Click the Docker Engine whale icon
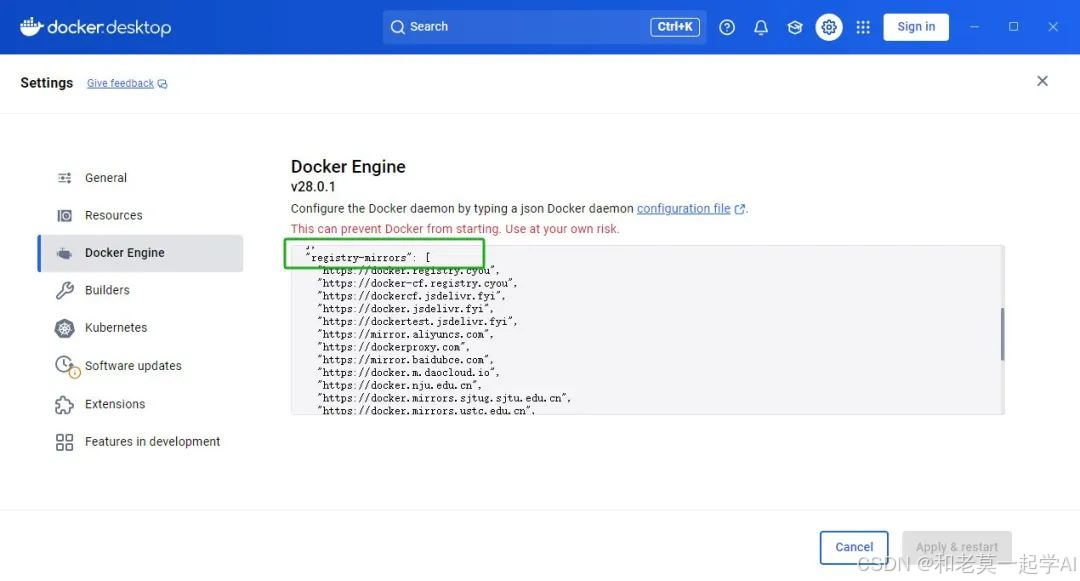Screen dimensions: 1080x581 [x=64, y=253]
